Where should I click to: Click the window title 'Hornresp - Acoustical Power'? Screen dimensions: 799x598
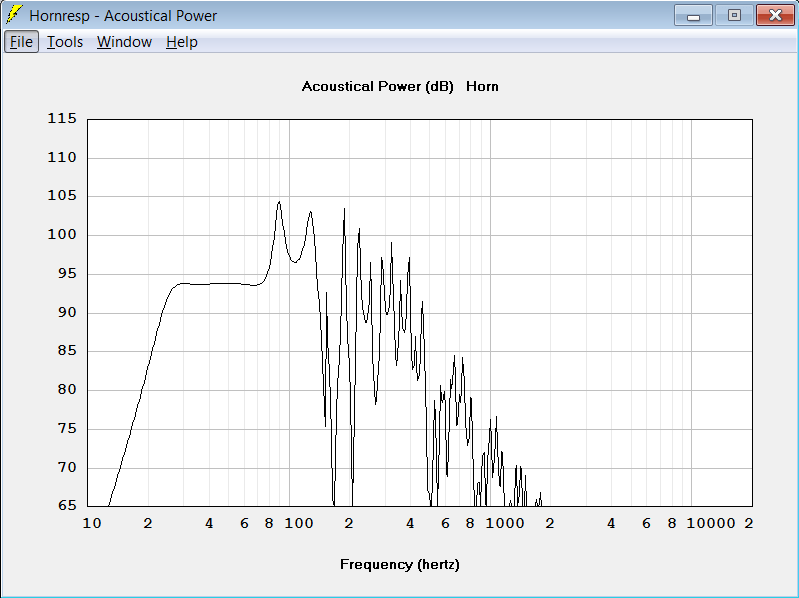pos(123,16)
